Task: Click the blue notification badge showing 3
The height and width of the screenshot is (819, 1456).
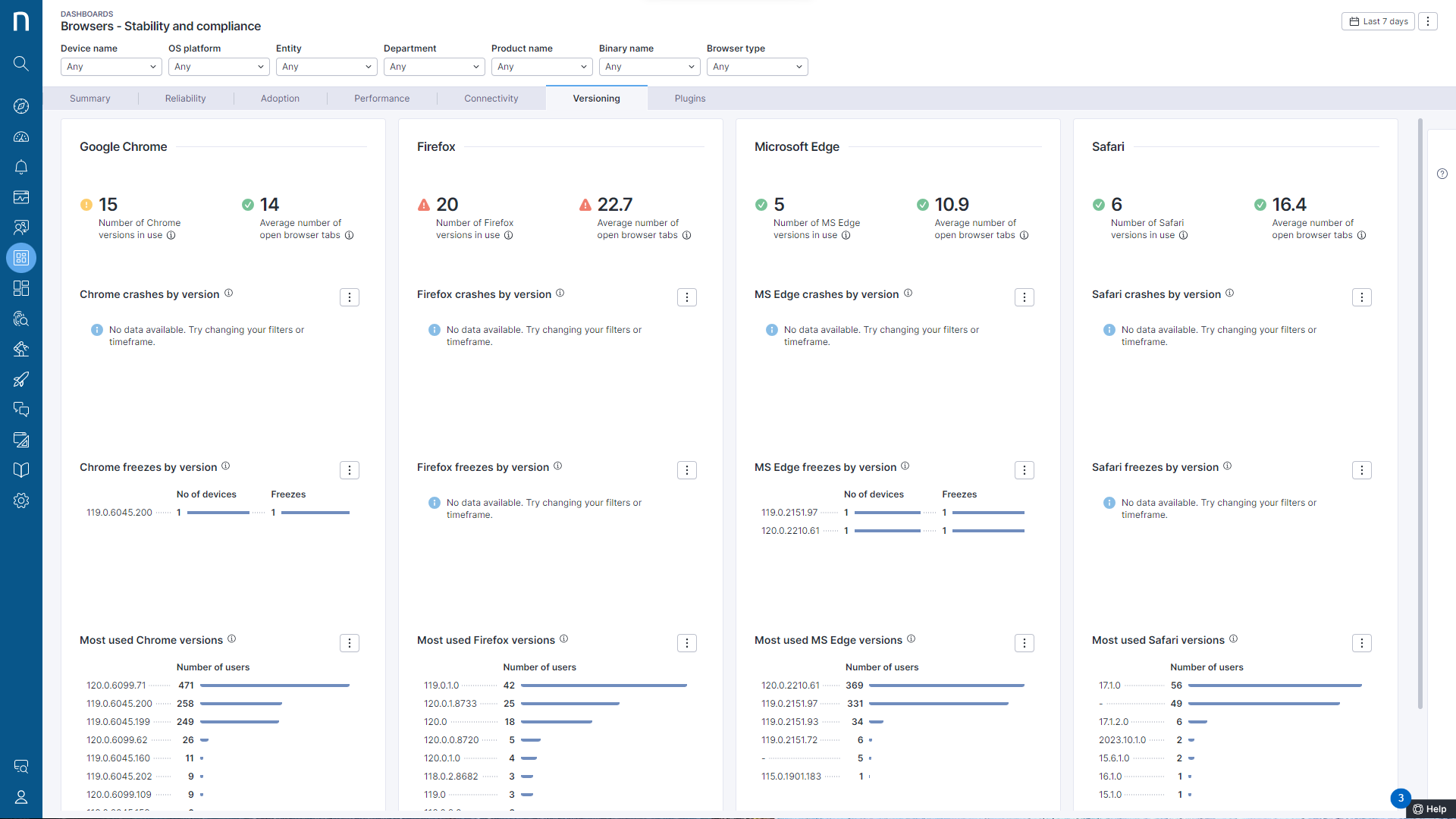Action: (1401, 799)
